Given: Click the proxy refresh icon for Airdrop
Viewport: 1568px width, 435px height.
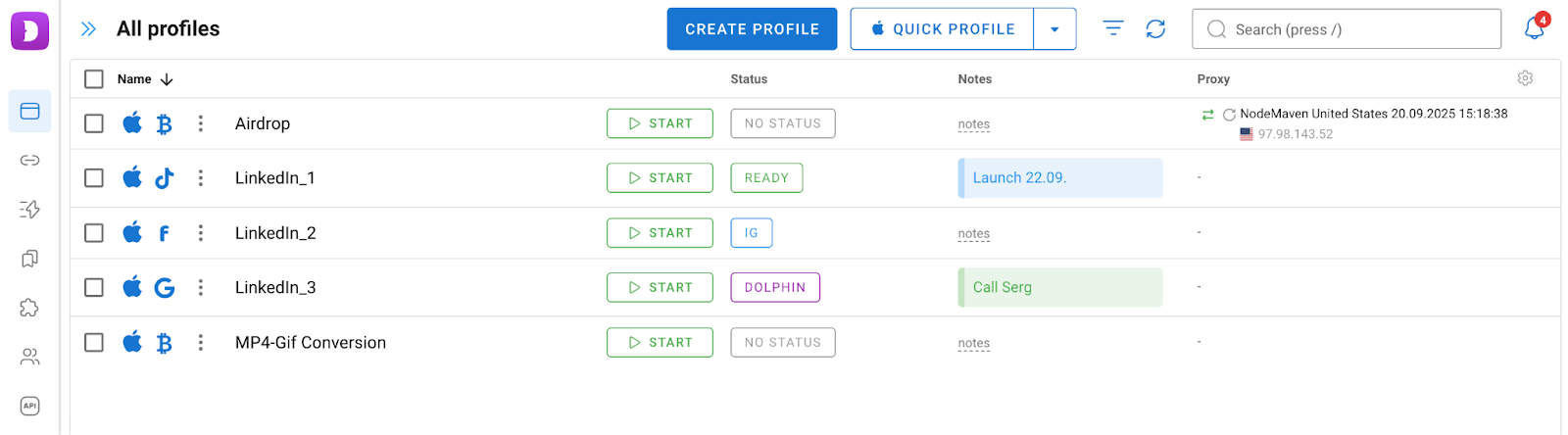Looking at the screenshot, I should pos(1229,115).
